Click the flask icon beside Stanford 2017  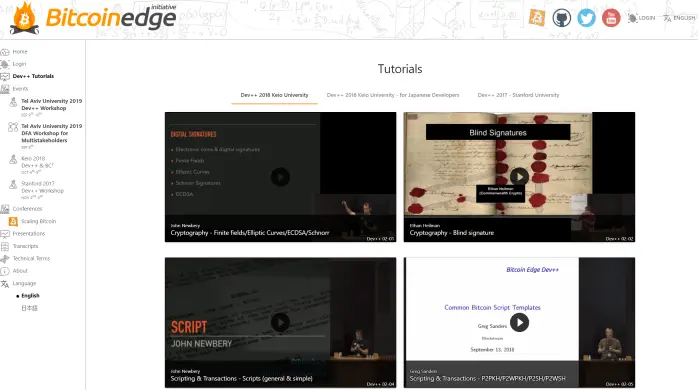pyautogui.click(x=13, y=184)
